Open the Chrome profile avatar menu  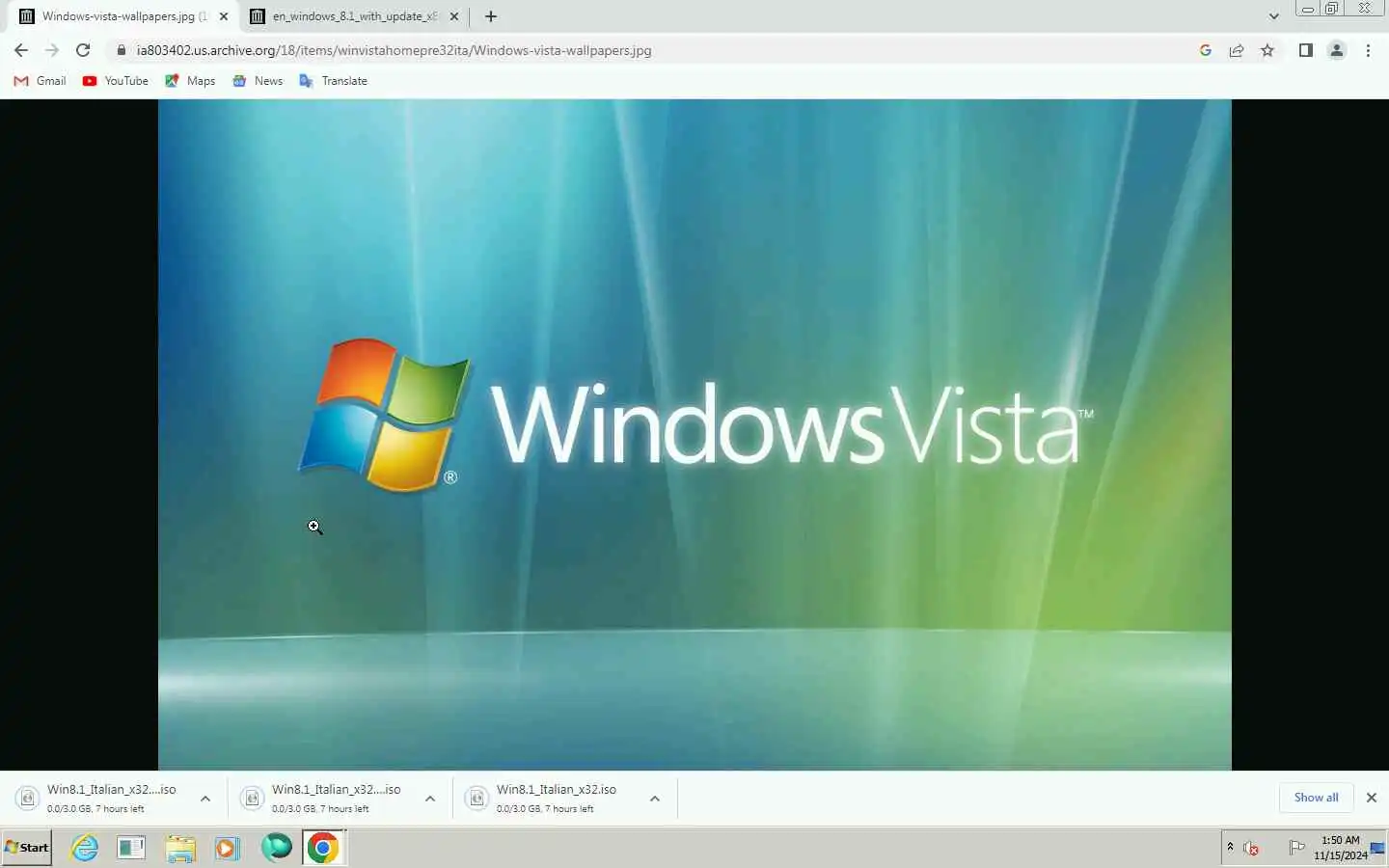1337,50
